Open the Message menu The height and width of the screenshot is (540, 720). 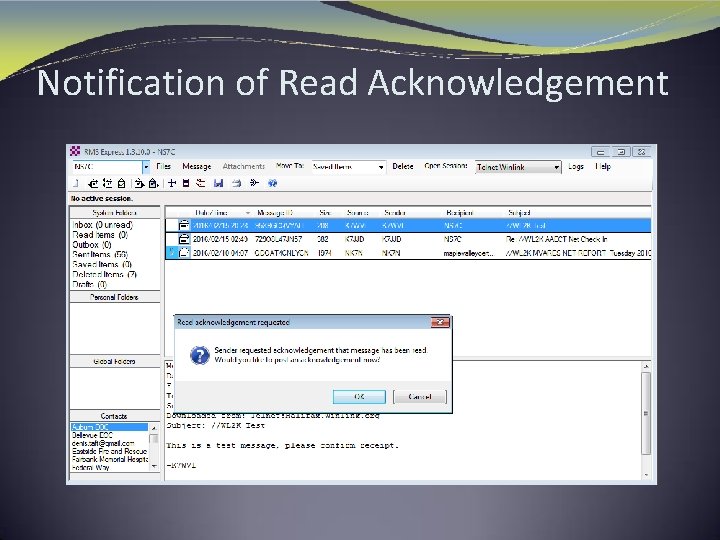point(197,166)
